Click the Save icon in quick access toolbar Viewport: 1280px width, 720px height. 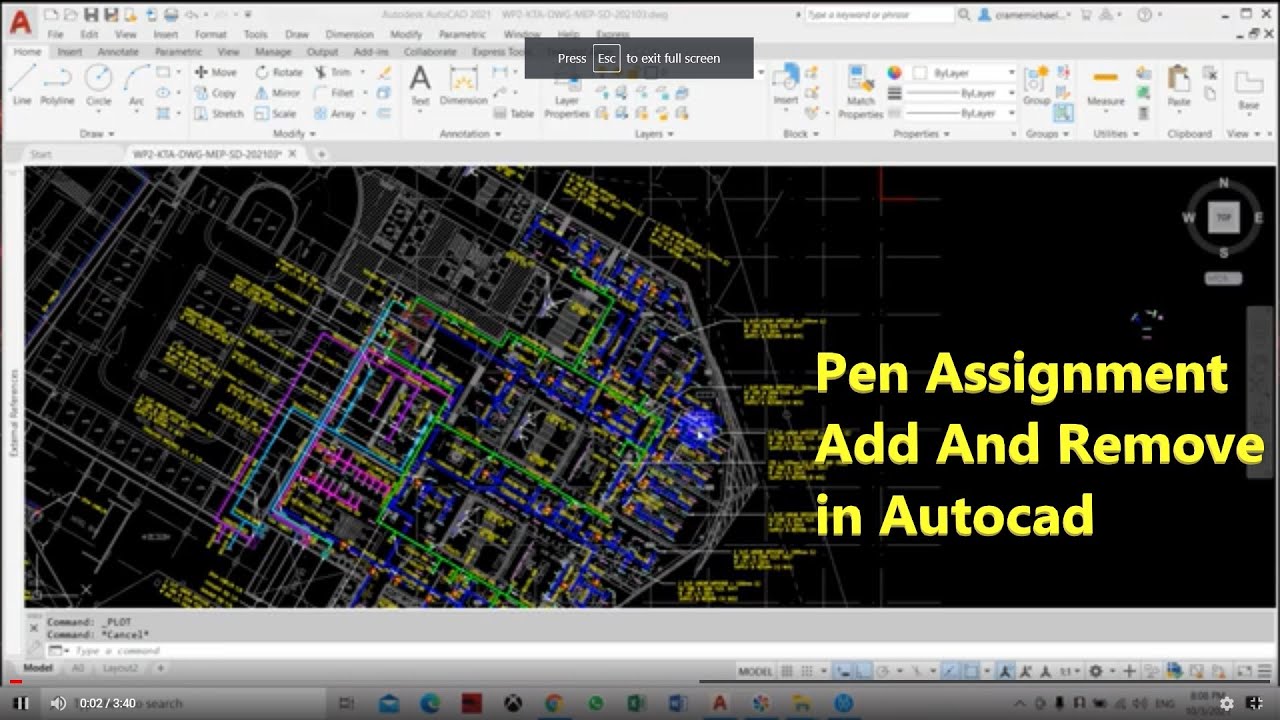(91, 15)
